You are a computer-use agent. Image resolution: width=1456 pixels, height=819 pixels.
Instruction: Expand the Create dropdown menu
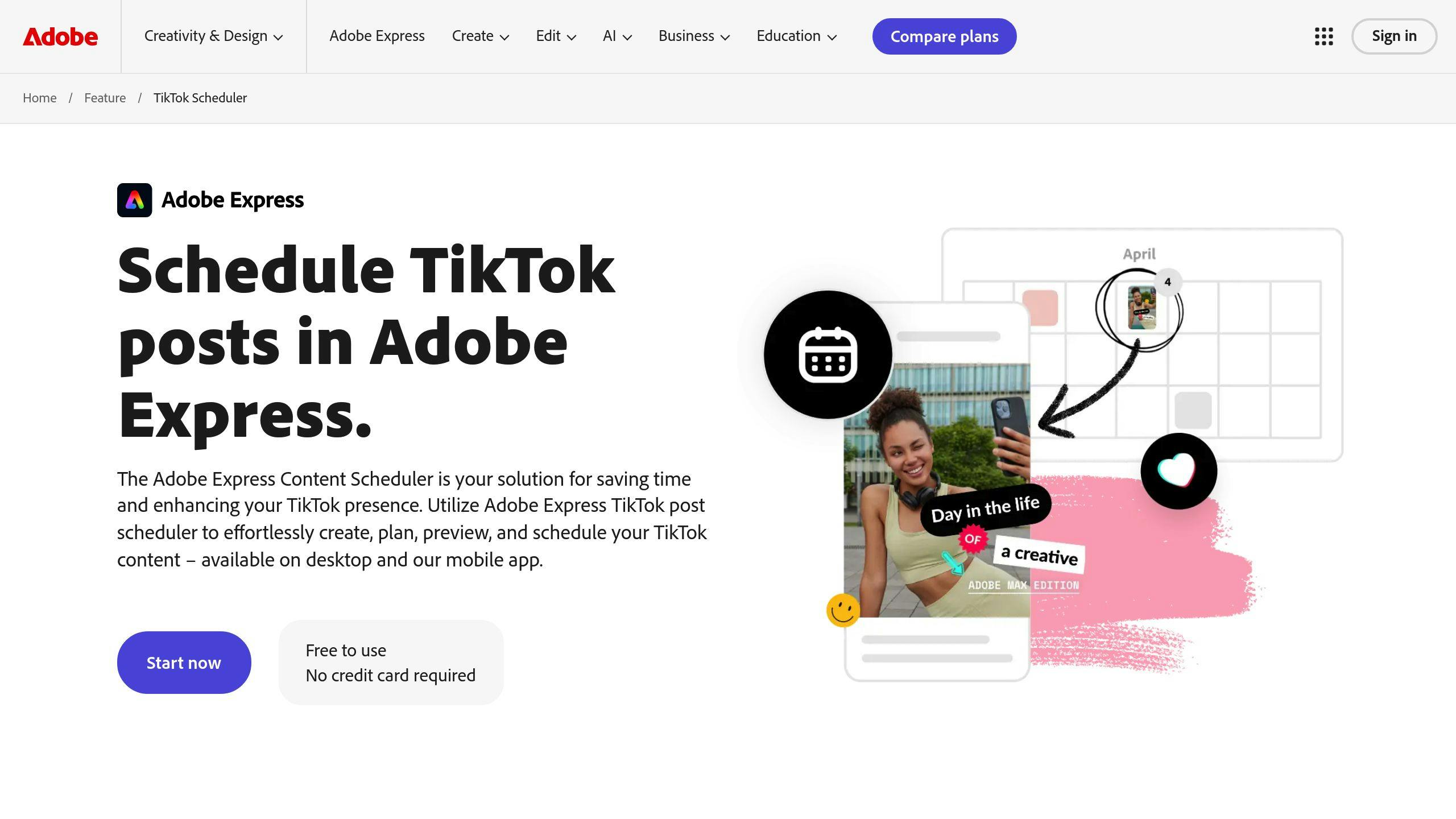pos(480,36)
